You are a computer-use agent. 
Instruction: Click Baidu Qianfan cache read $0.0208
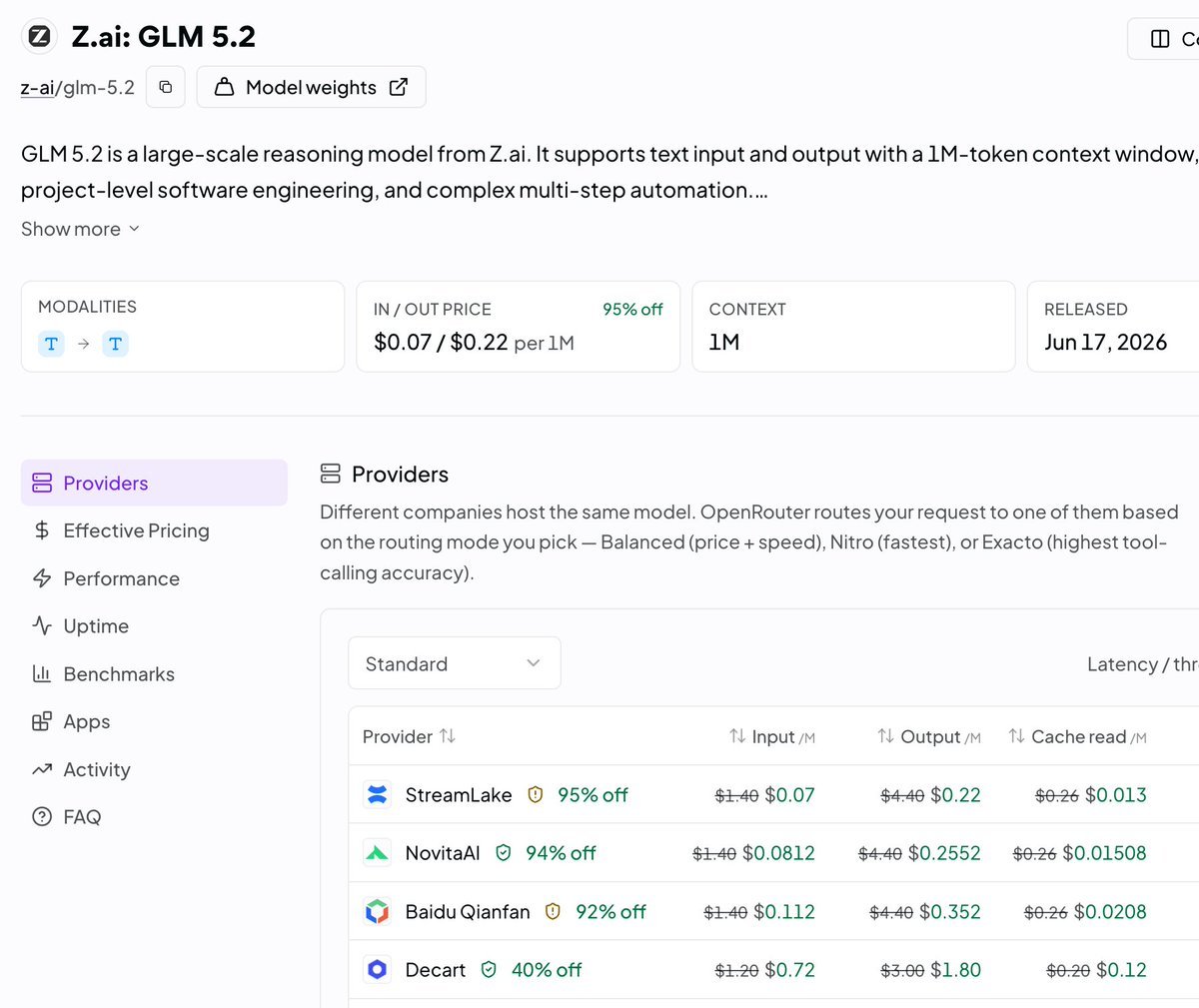coord(1110,912)
